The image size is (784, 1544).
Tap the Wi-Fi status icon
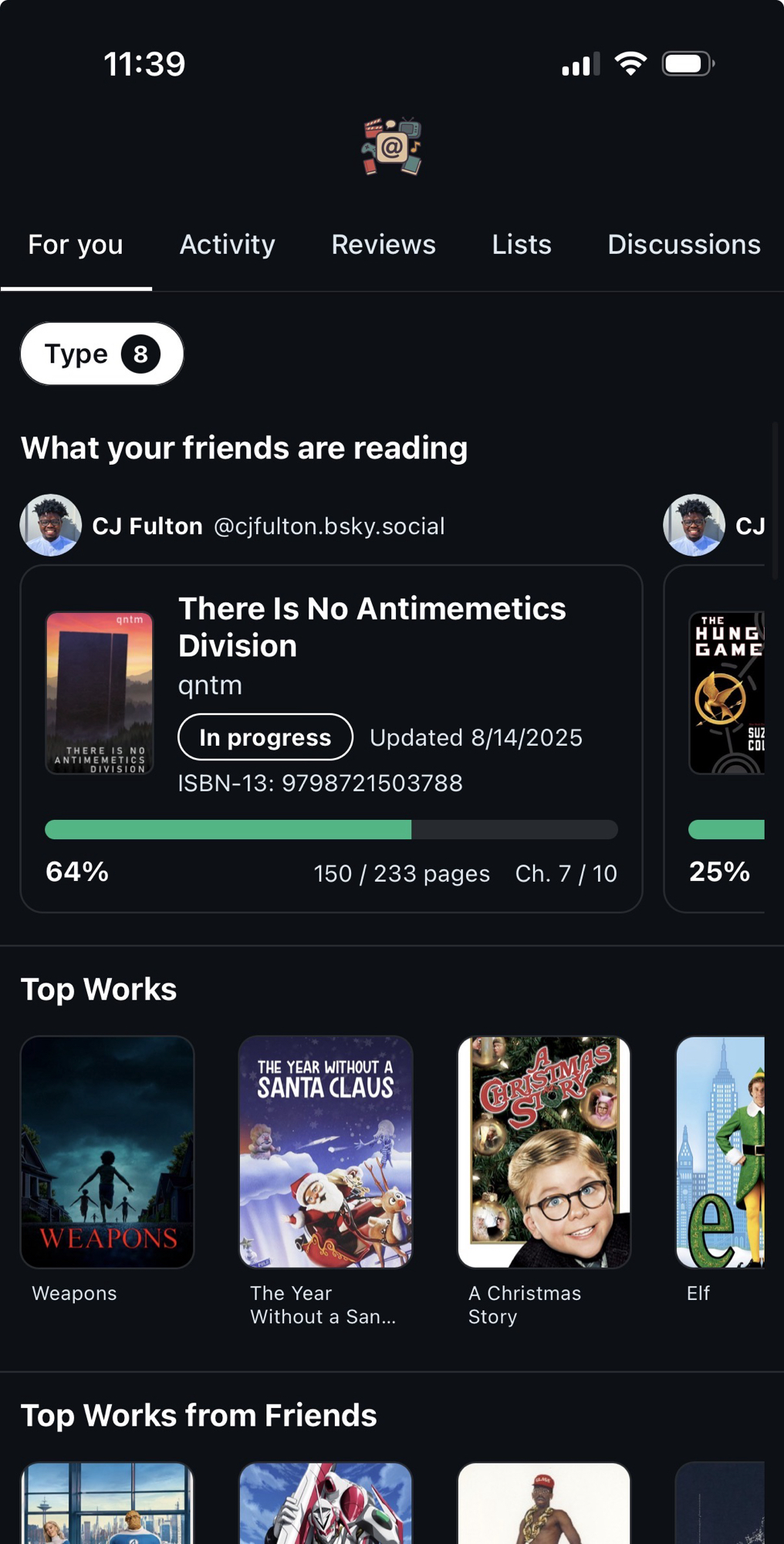[630, 63]
